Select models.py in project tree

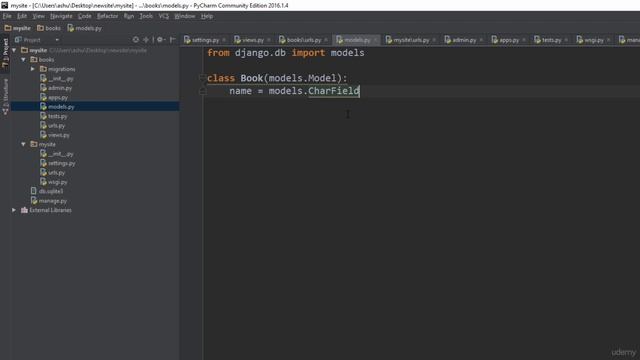click(x=61, y=107)
